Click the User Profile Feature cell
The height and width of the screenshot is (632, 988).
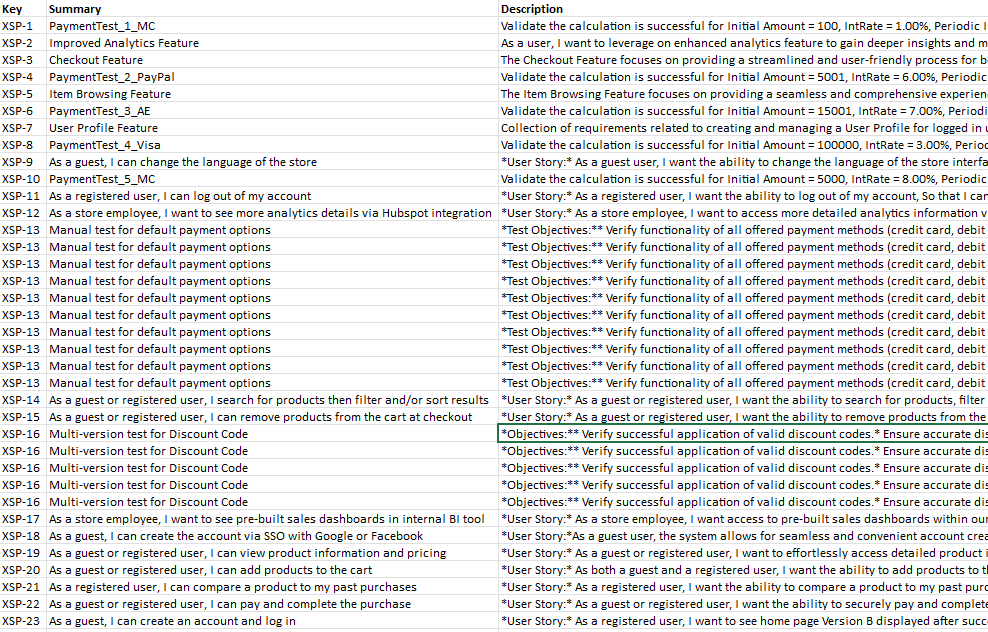[104, 128]
